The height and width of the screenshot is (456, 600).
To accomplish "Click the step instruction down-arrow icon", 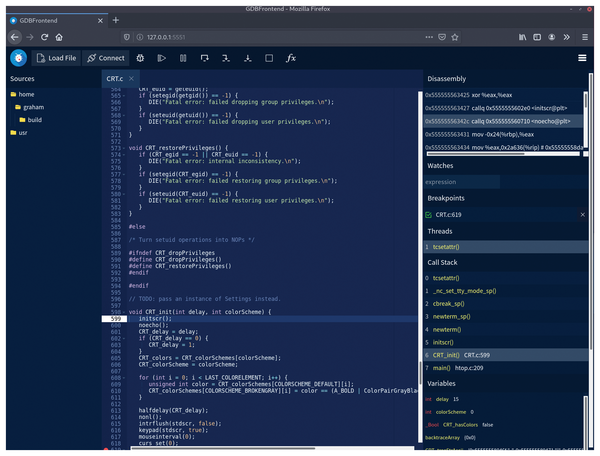I will point(248,58).
